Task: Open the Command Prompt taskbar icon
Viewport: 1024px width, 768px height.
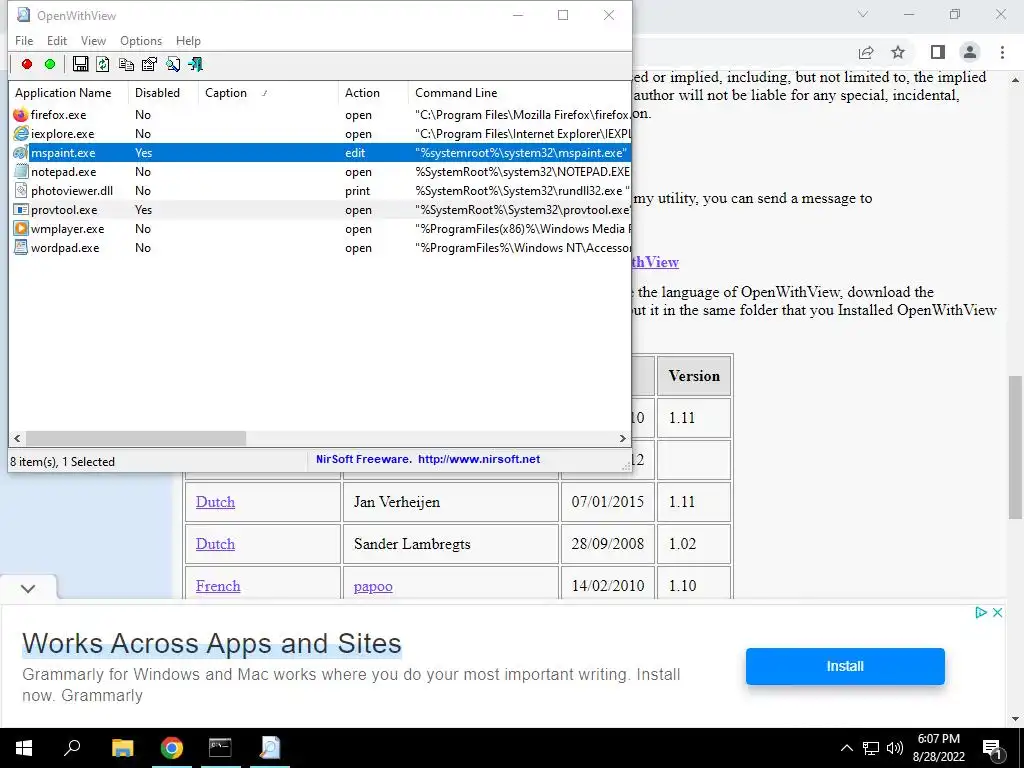Action: point(220,748)
